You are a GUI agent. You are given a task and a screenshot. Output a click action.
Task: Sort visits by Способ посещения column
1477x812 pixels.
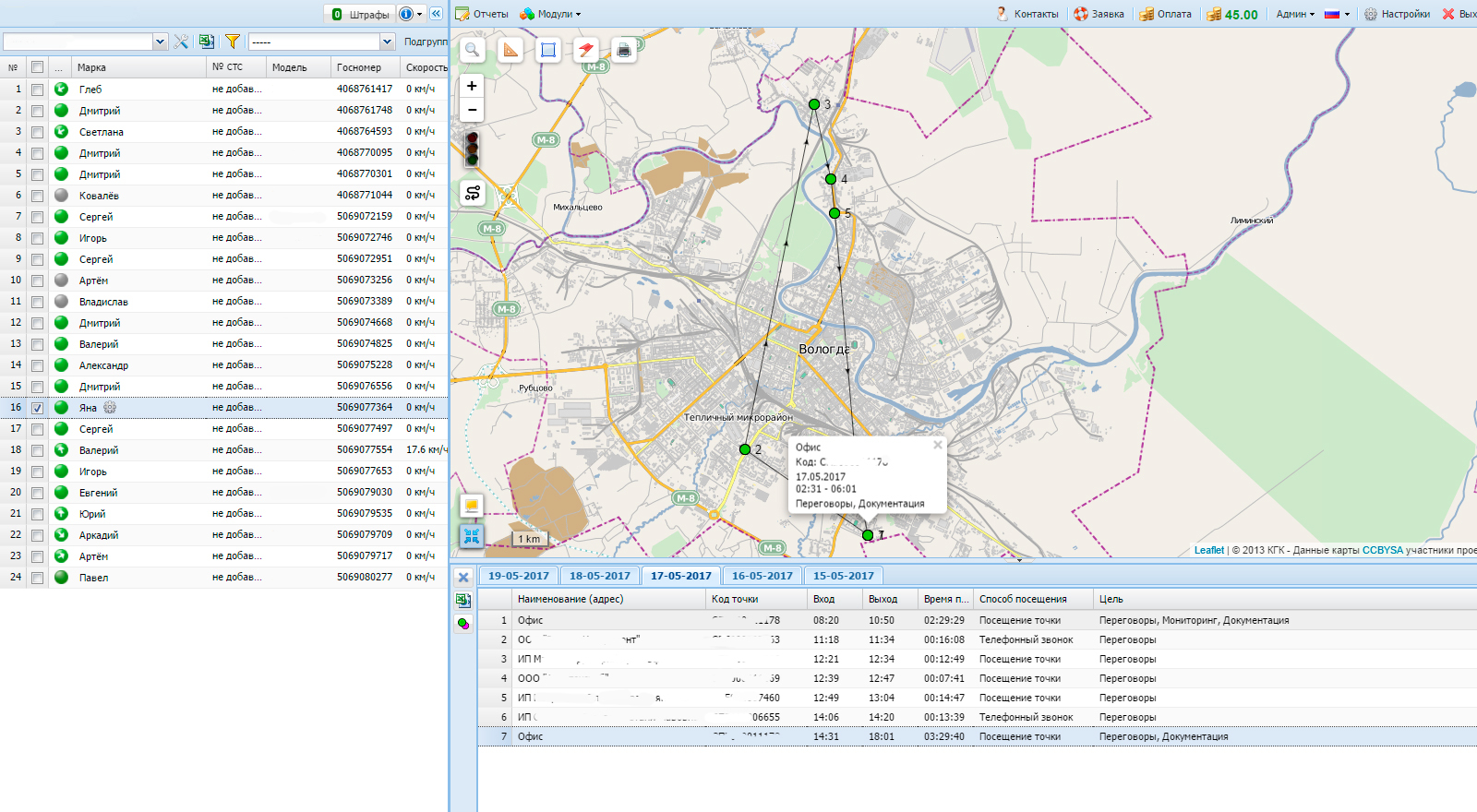click(1033, 599)
